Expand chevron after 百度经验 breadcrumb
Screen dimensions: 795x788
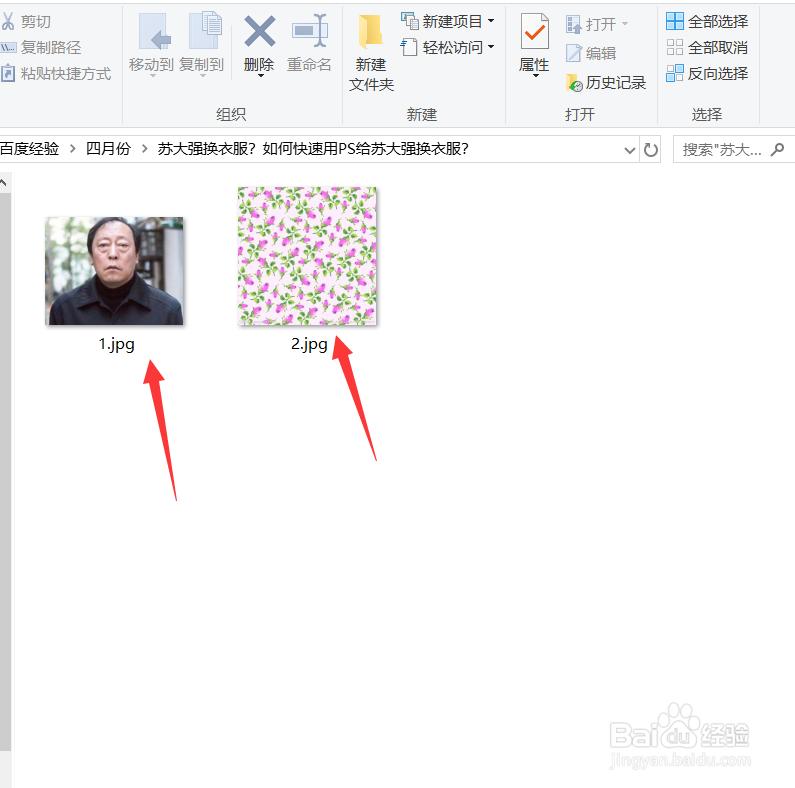click(73, 149)
